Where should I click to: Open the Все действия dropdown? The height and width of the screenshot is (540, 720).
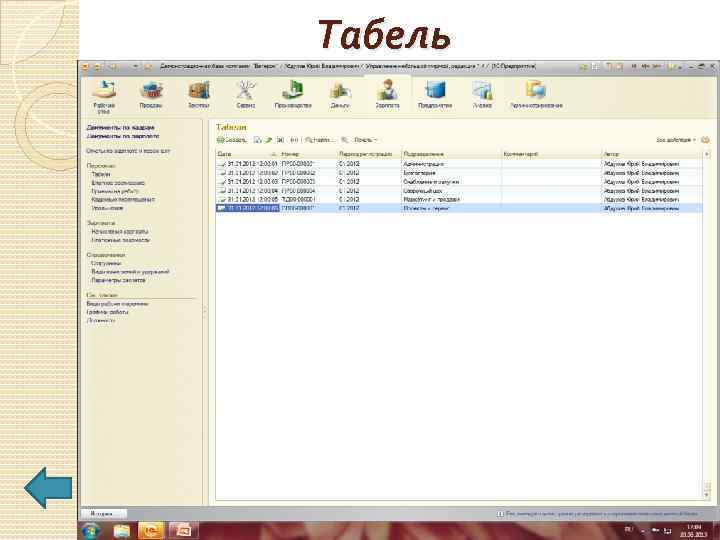[x=675, y=140]
